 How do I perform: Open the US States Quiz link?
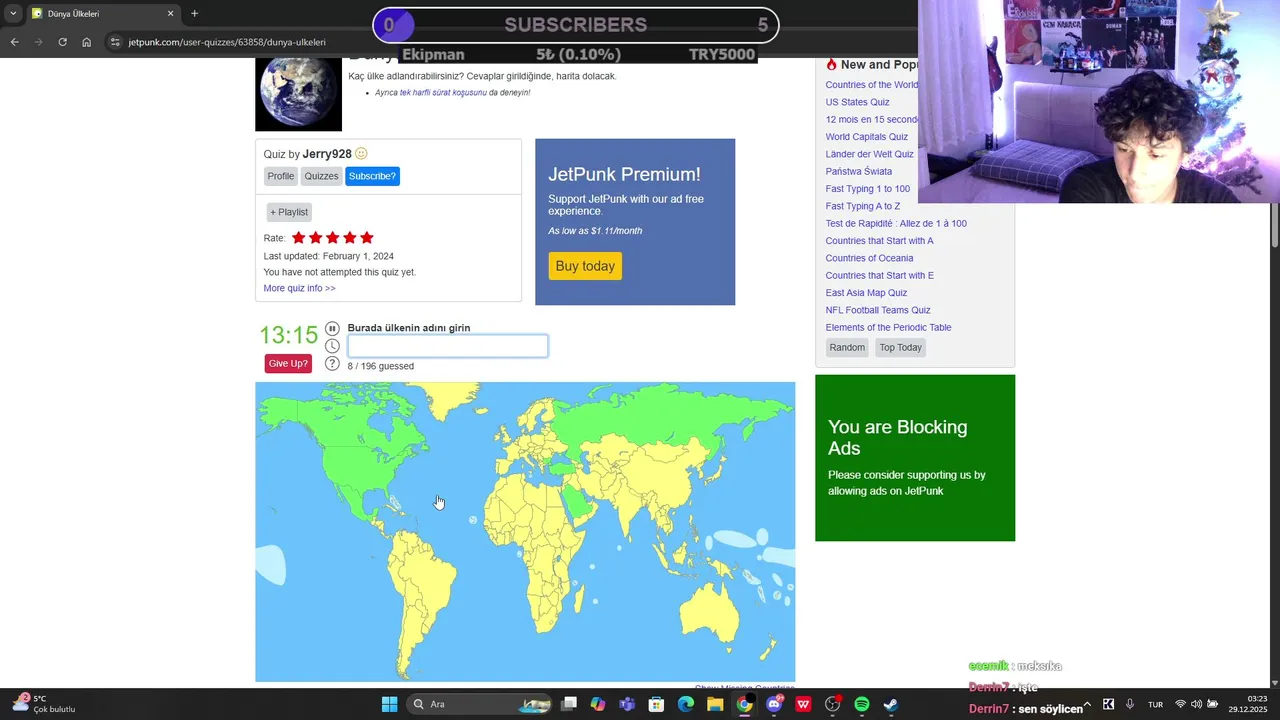(x=857, y=102)
